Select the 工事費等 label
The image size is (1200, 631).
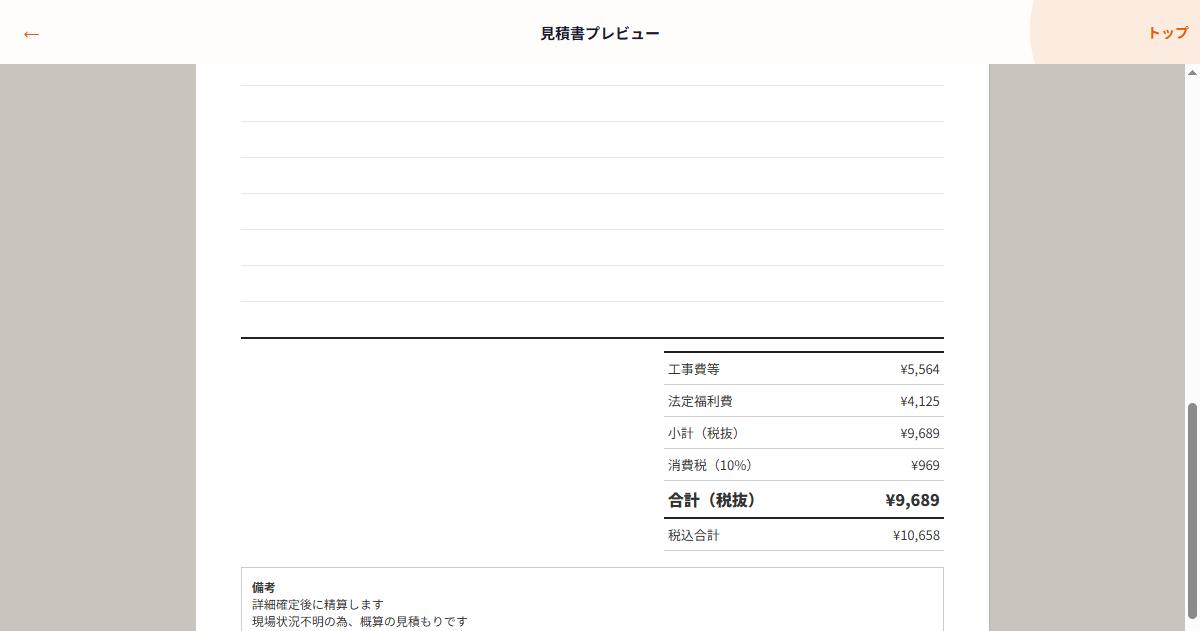coord(694,369)
